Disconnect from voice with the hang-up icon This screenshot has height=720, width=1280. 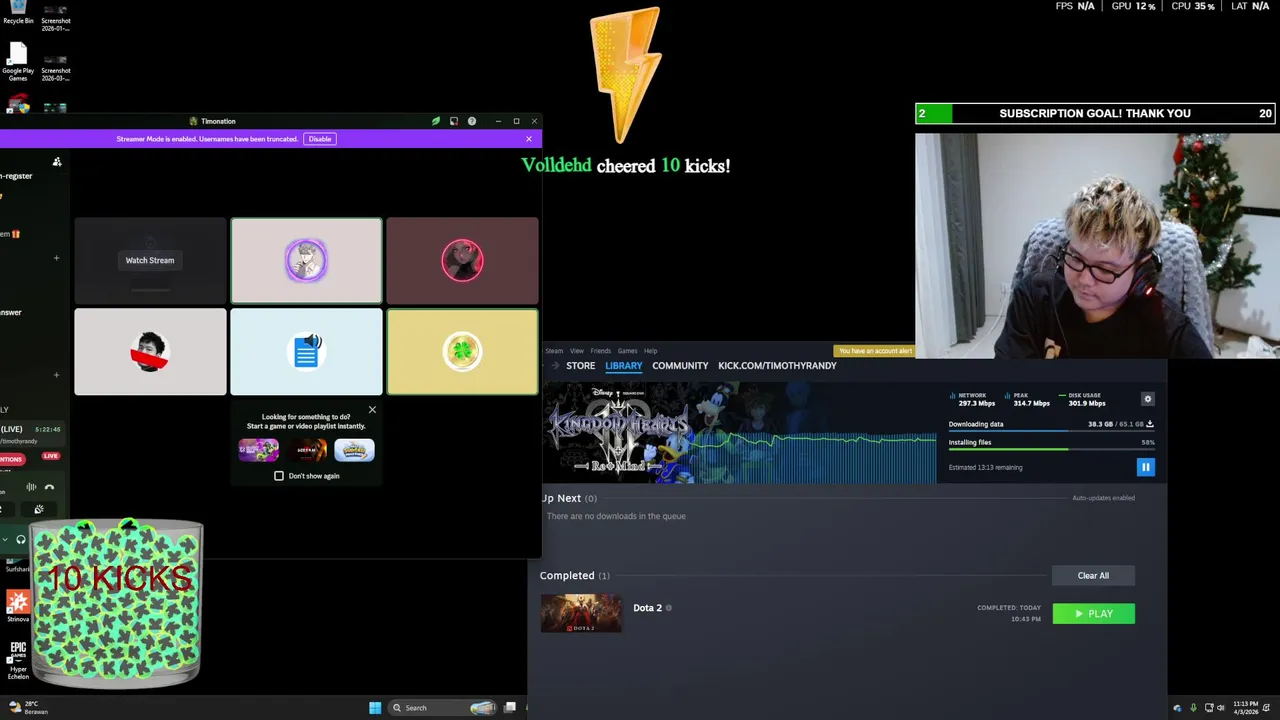[x=49, y=487]
